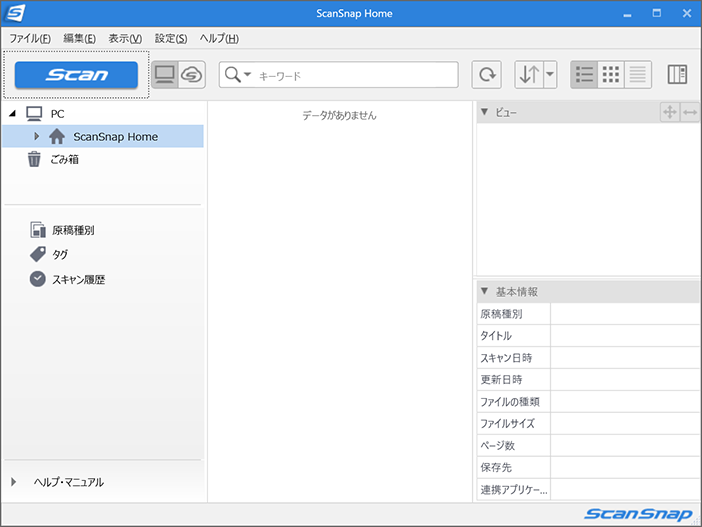
Task: Open the 表示(V) menu
Action: coord(125,39)
